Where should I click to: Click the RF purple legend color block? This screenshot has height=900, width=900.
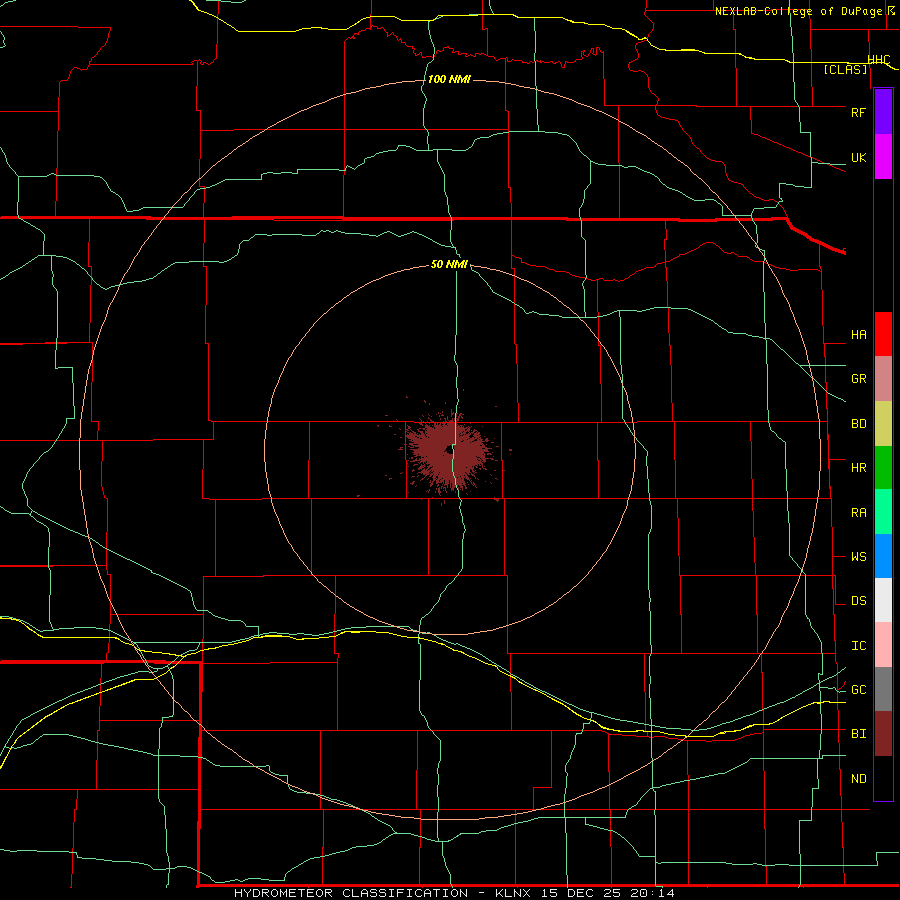[x=883, y=112]
